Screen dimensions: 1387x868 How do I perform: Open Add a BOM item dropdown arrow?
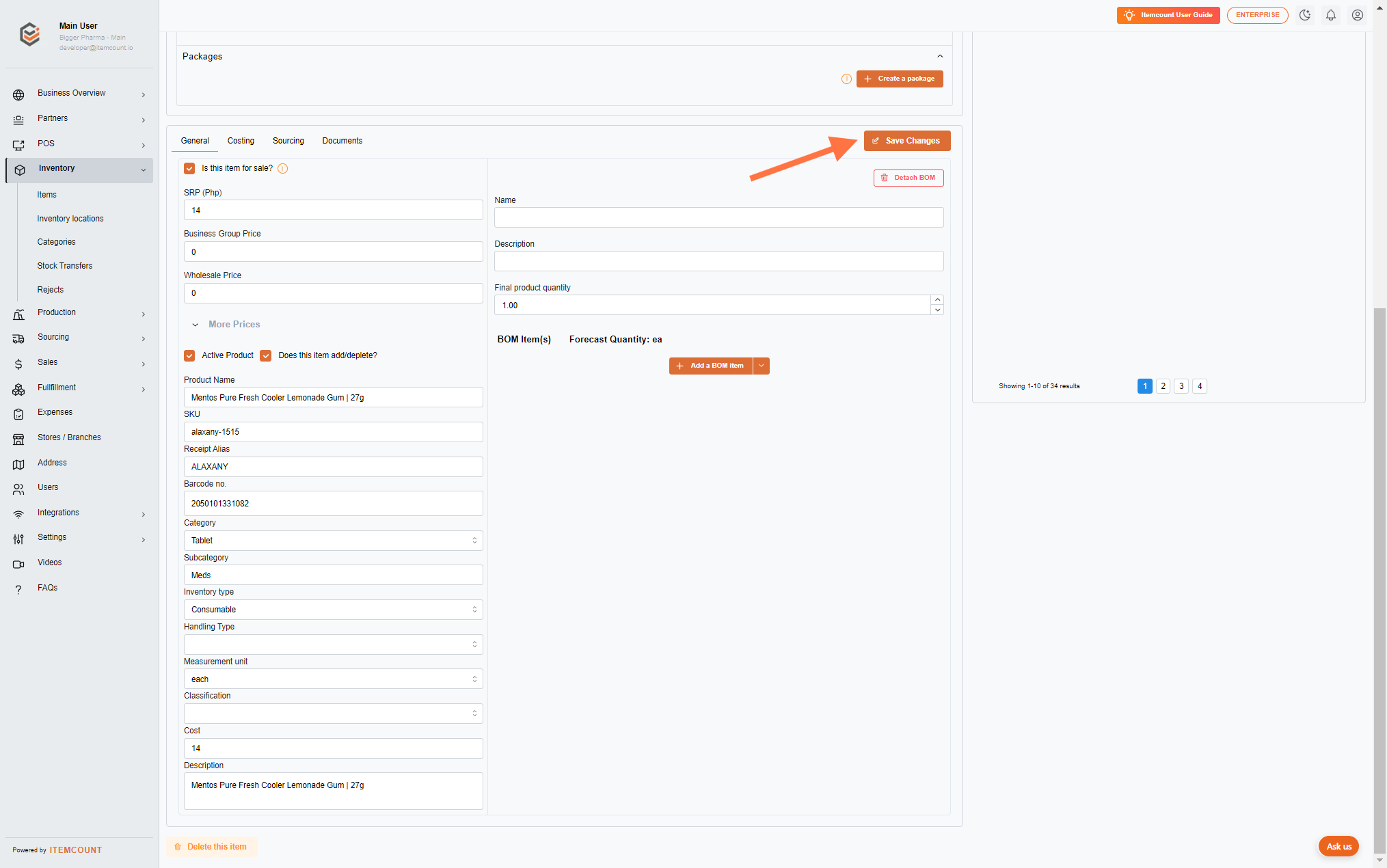pyautogui.click(x=761, y=366)
